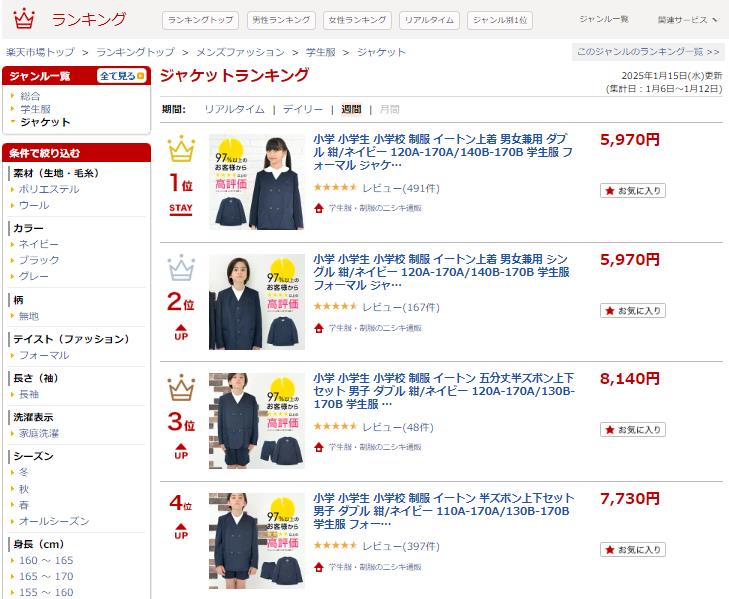Viewport: 729px width, 599px height.
Task: Click the bronze crown for 3rd place
Action: tap(181, 387)
